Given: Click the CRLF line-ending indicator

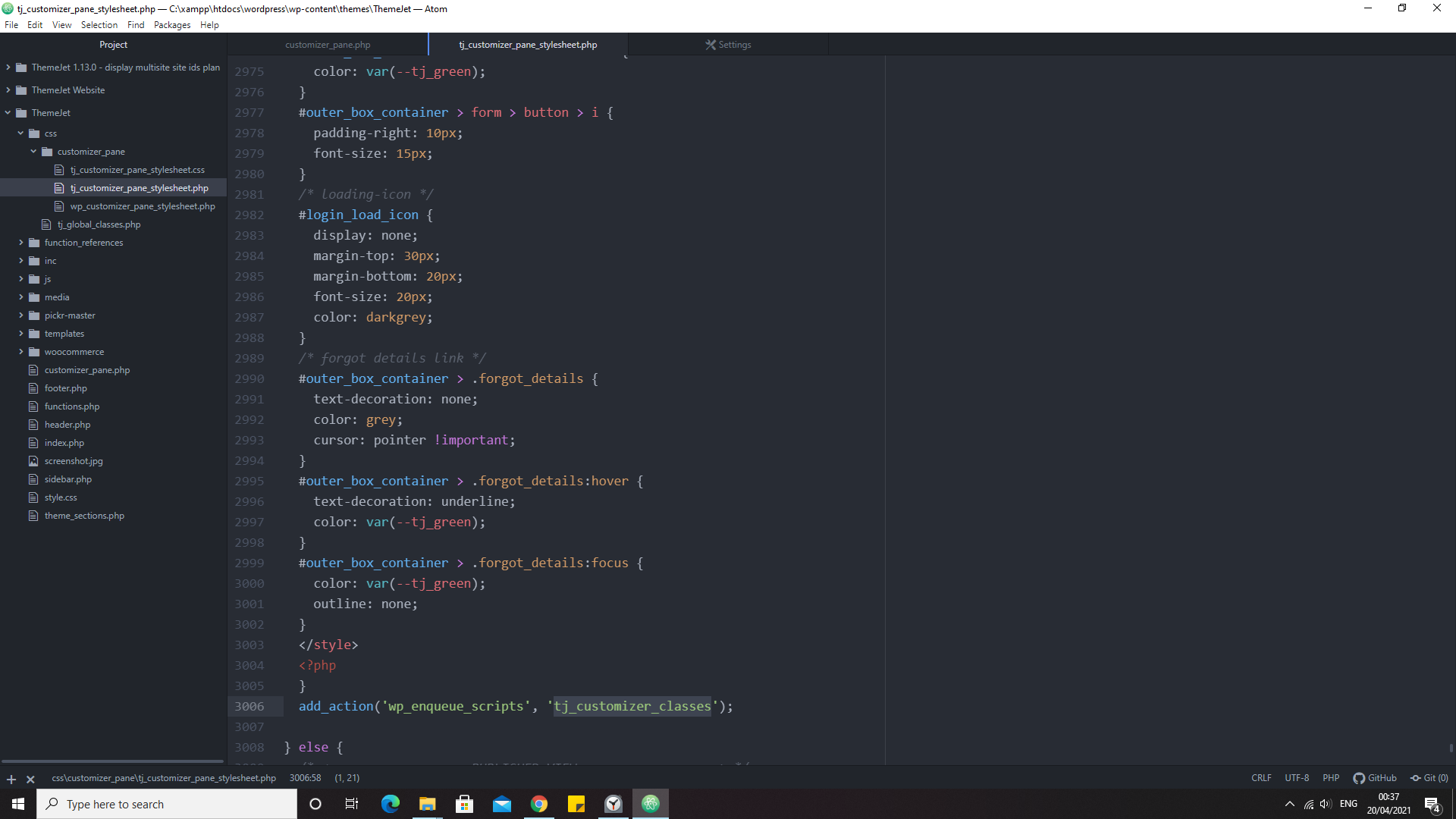Looking at the screenshot, I should point(1260,777).
